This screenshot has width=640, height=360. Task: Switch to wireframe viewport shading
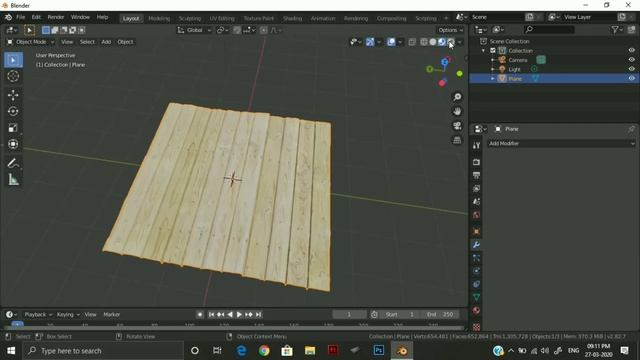click(424, 42)
